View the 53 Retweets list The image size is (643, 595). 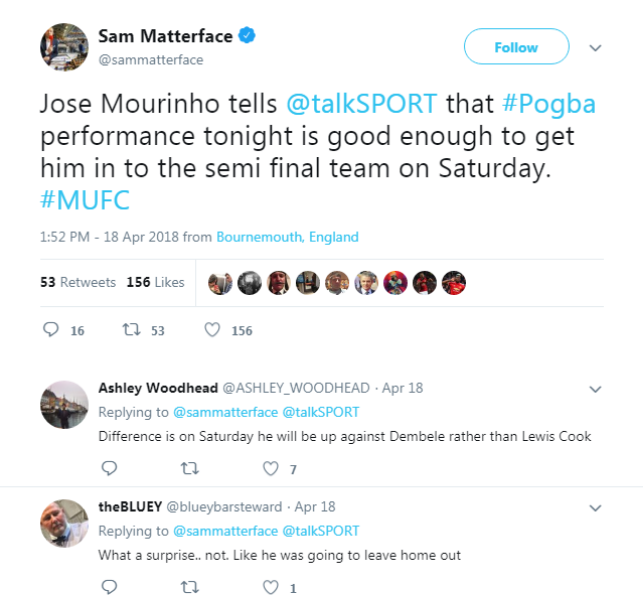78,282
